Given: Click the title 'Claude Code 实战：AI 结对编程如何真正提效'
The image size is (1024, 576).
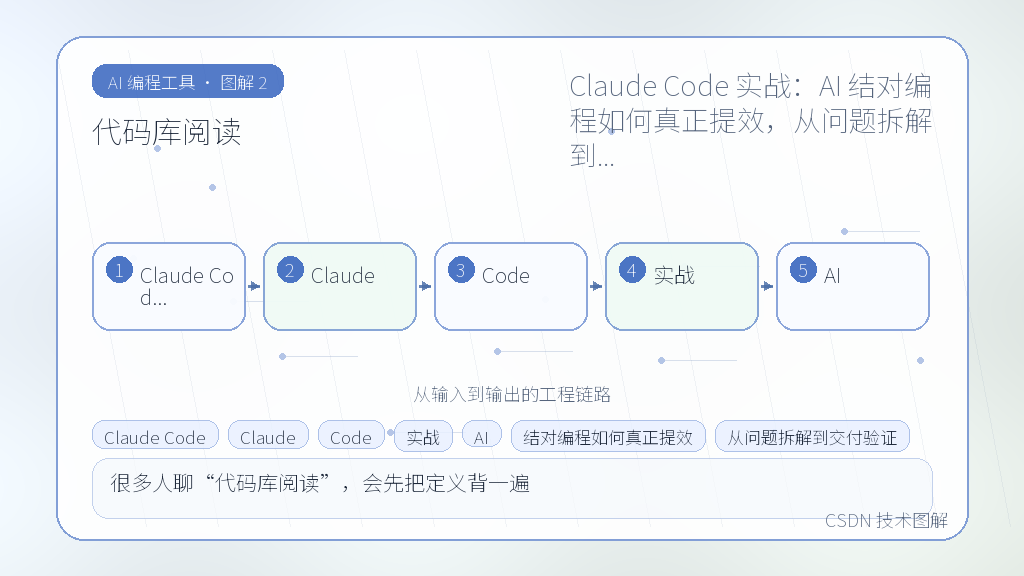Looking at the screenshot, I should pos(750,121).
